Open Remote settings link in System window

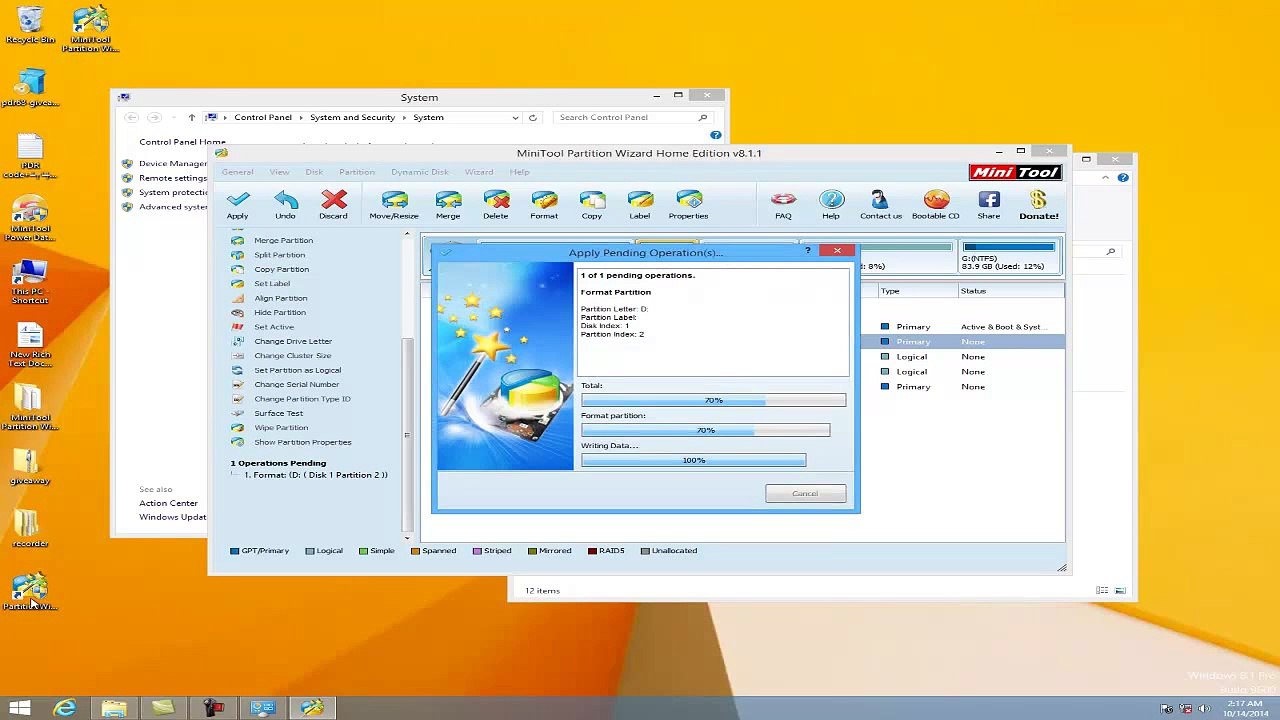(173, 178)
